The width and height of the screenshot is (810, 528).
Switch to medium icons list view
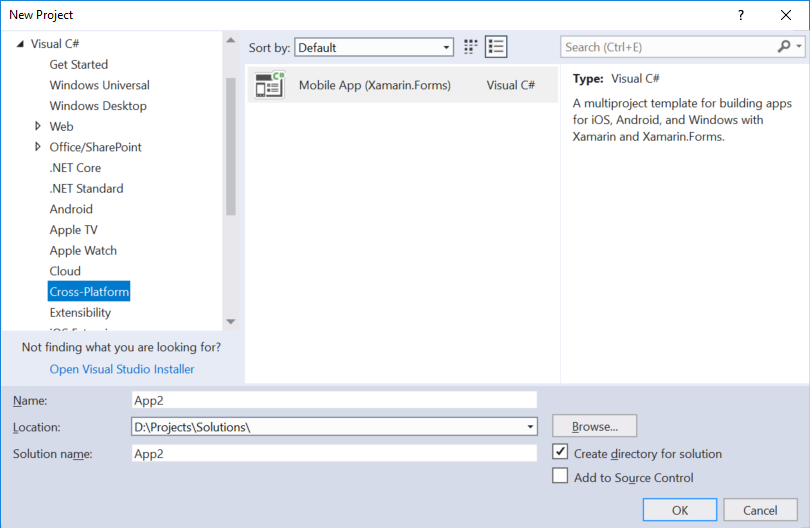click(x=496, y=47)
